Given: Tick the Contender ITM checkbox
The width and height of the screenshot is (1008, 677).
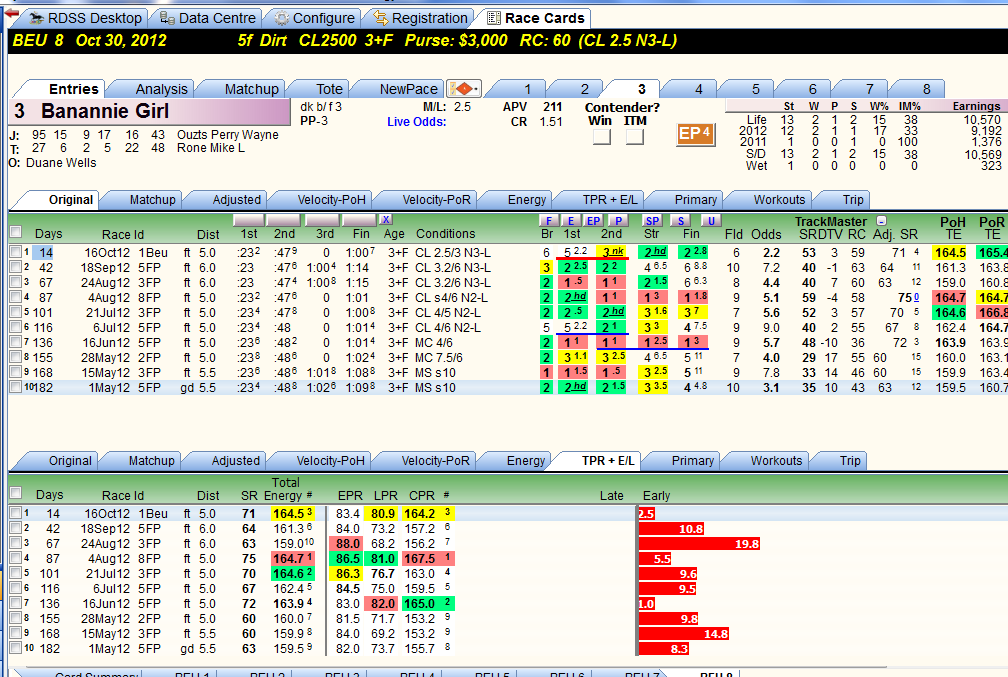Looking at the screenshot, I should pyautogui.click(x=634, y=136).
